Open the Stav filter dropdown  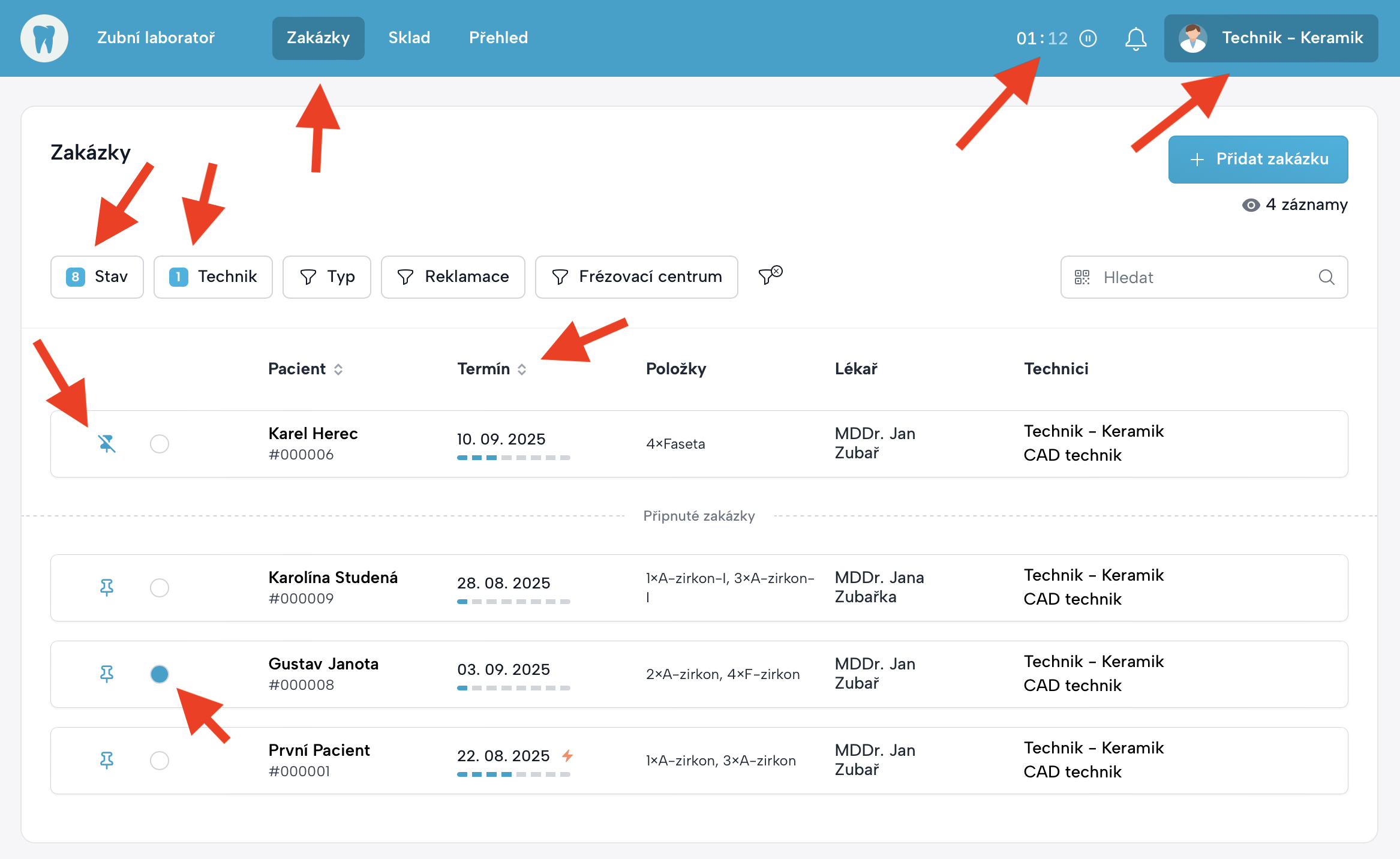(97, 277)
